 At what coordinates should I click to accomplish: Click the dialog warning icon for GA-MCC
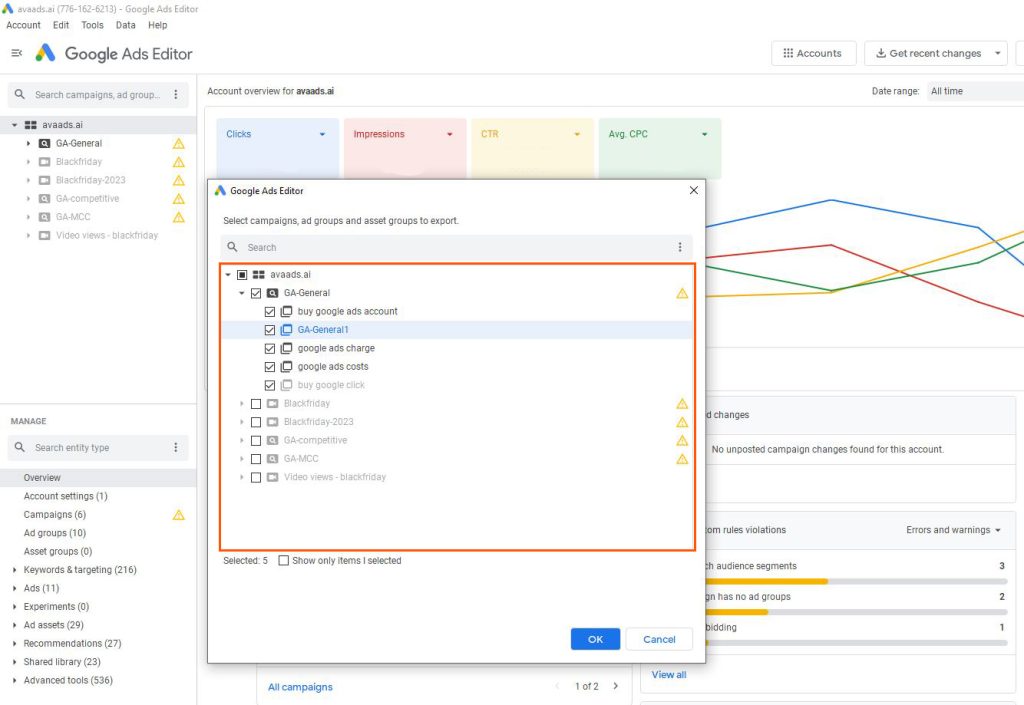pos(682,458)
